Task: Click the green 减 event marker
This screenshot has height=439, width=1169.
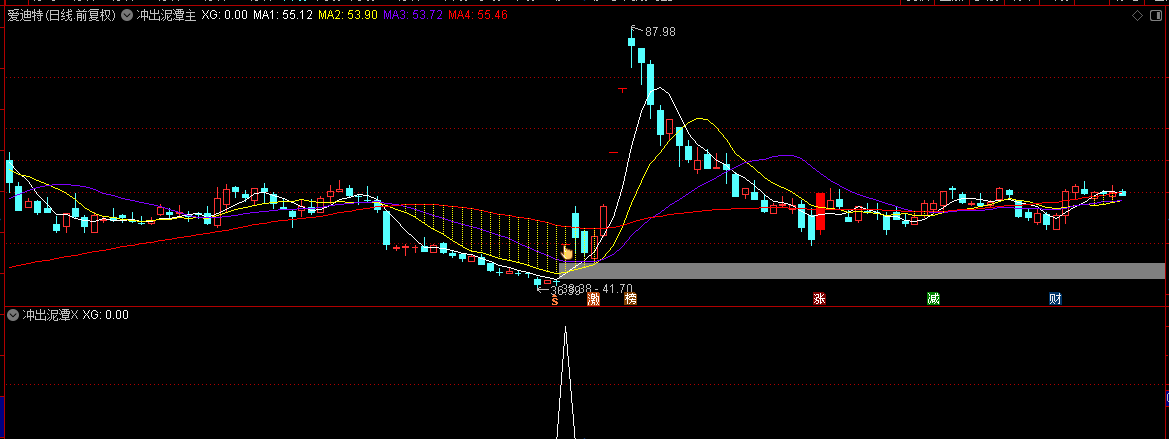Action: point(933,300)
